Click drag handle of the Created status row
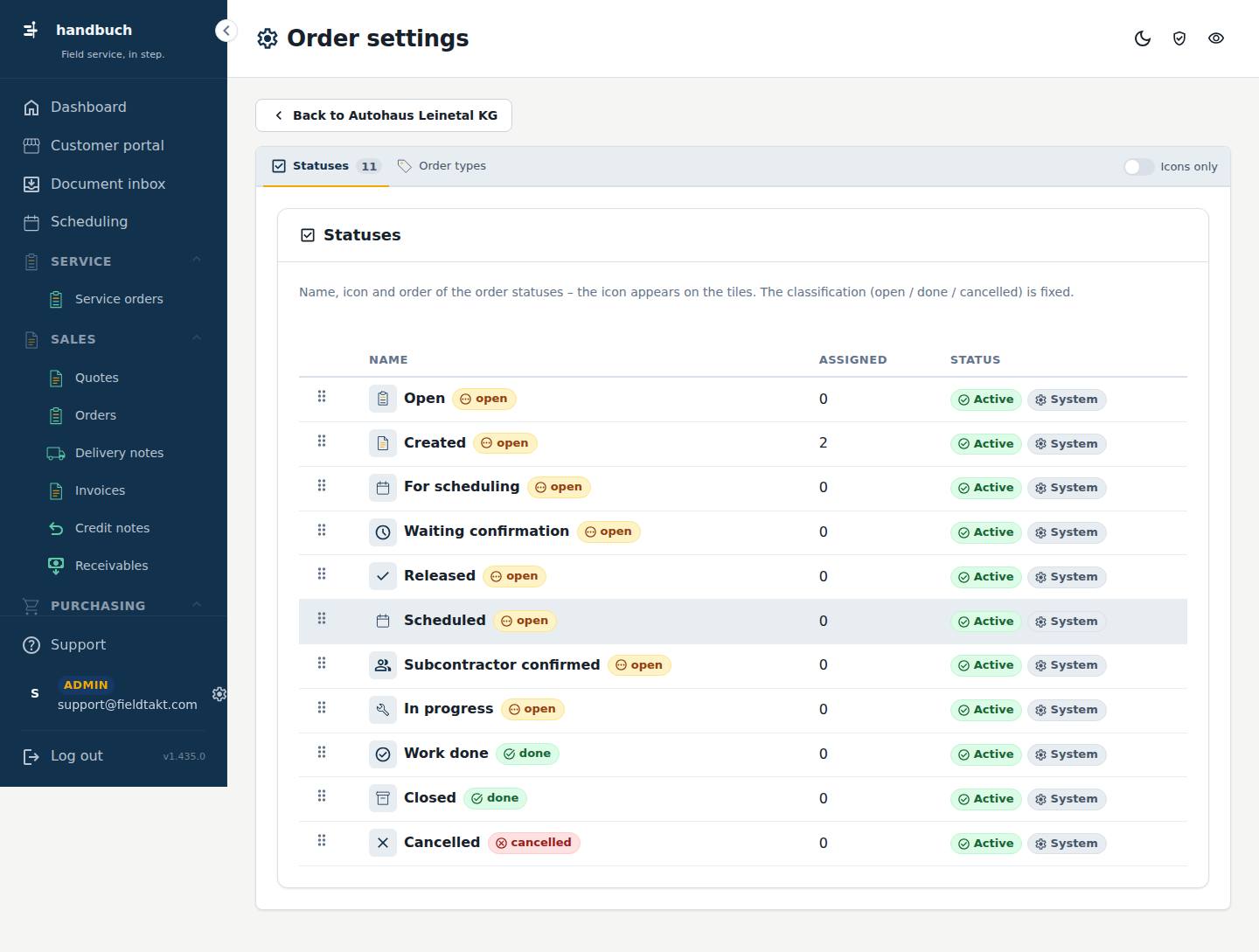This screenshot has height=952, width=1259. click(322, 441)
